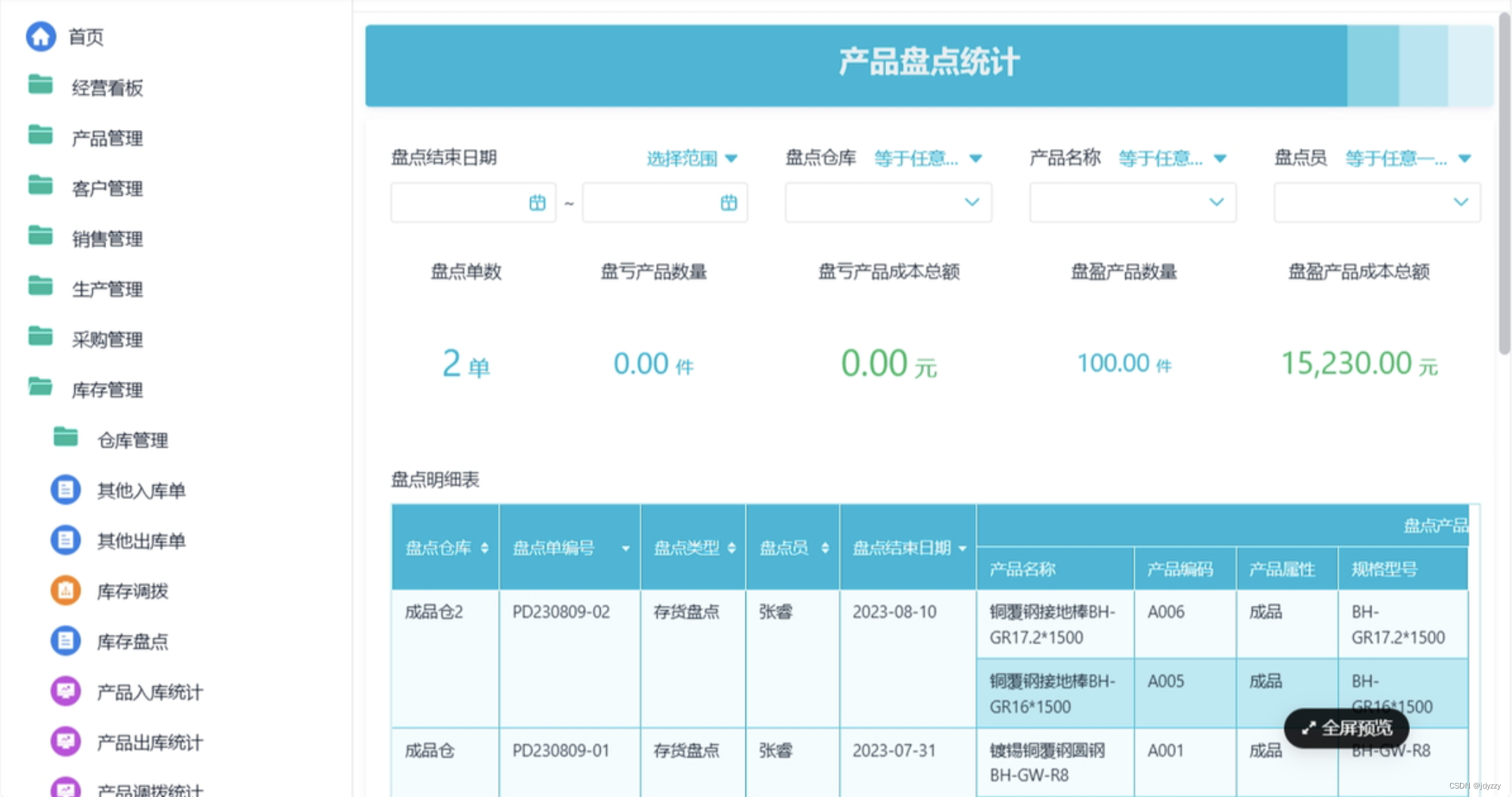This screenshot has width=1512, height=797.
Task: Click the end date input field
Action: [x=665, y=202]
